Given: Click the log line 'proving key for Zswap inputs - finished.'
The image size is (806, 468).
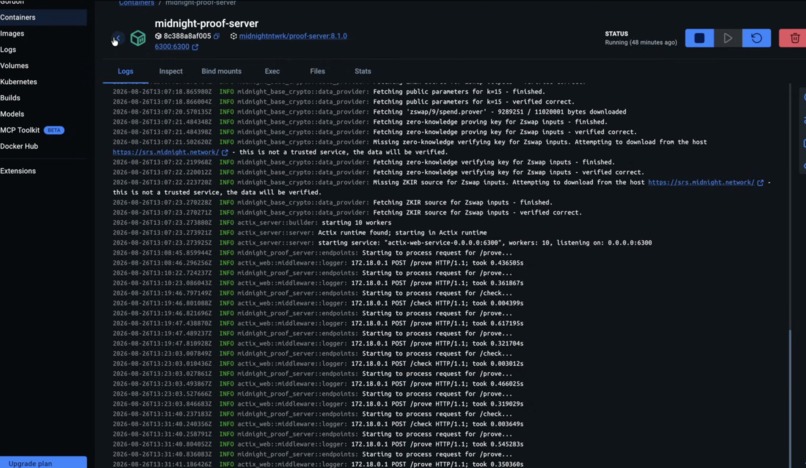Looking at the screenshot, I should [360, 122].
